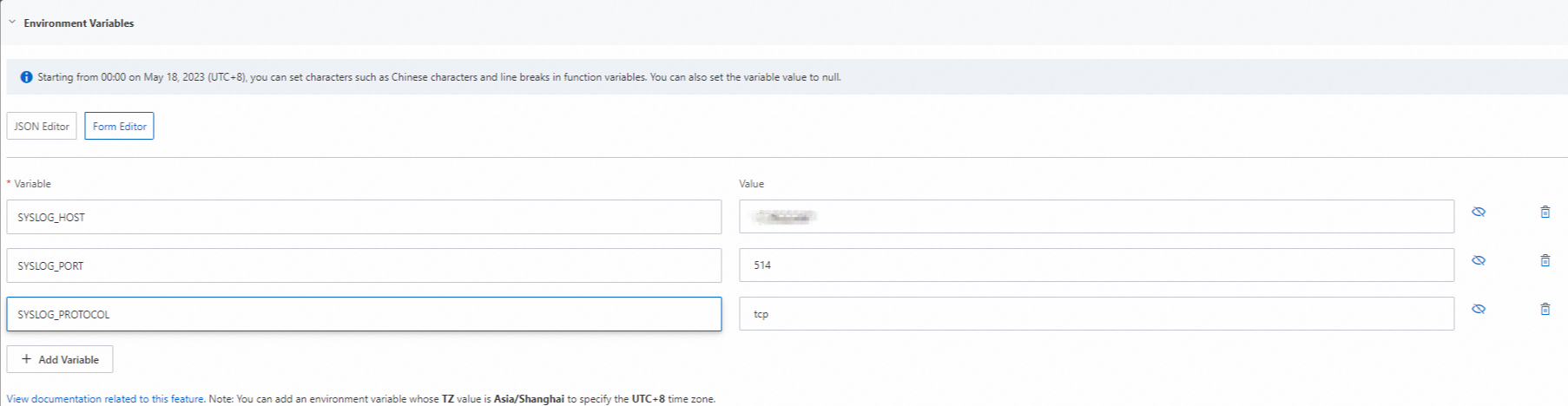Click the SYSLOG_PROTOCOL variable name field

click(364, 314)
